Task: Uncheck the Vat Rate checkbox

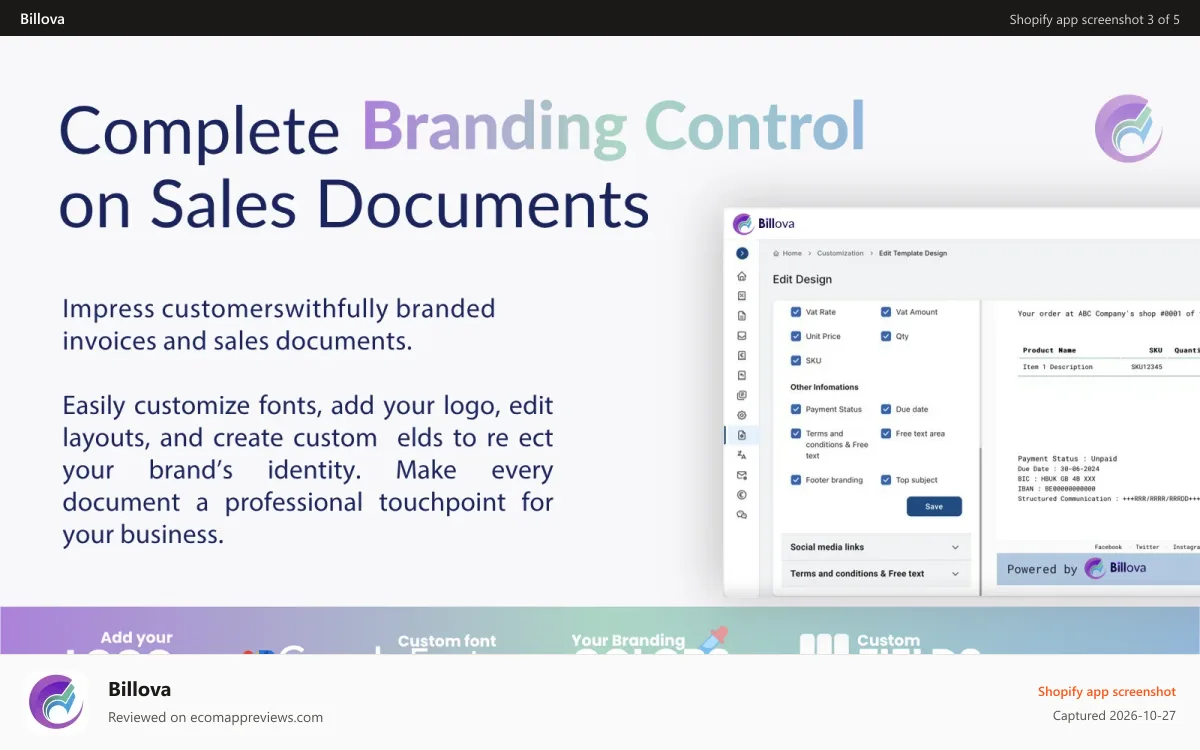Action: click(x=796, y=312)
